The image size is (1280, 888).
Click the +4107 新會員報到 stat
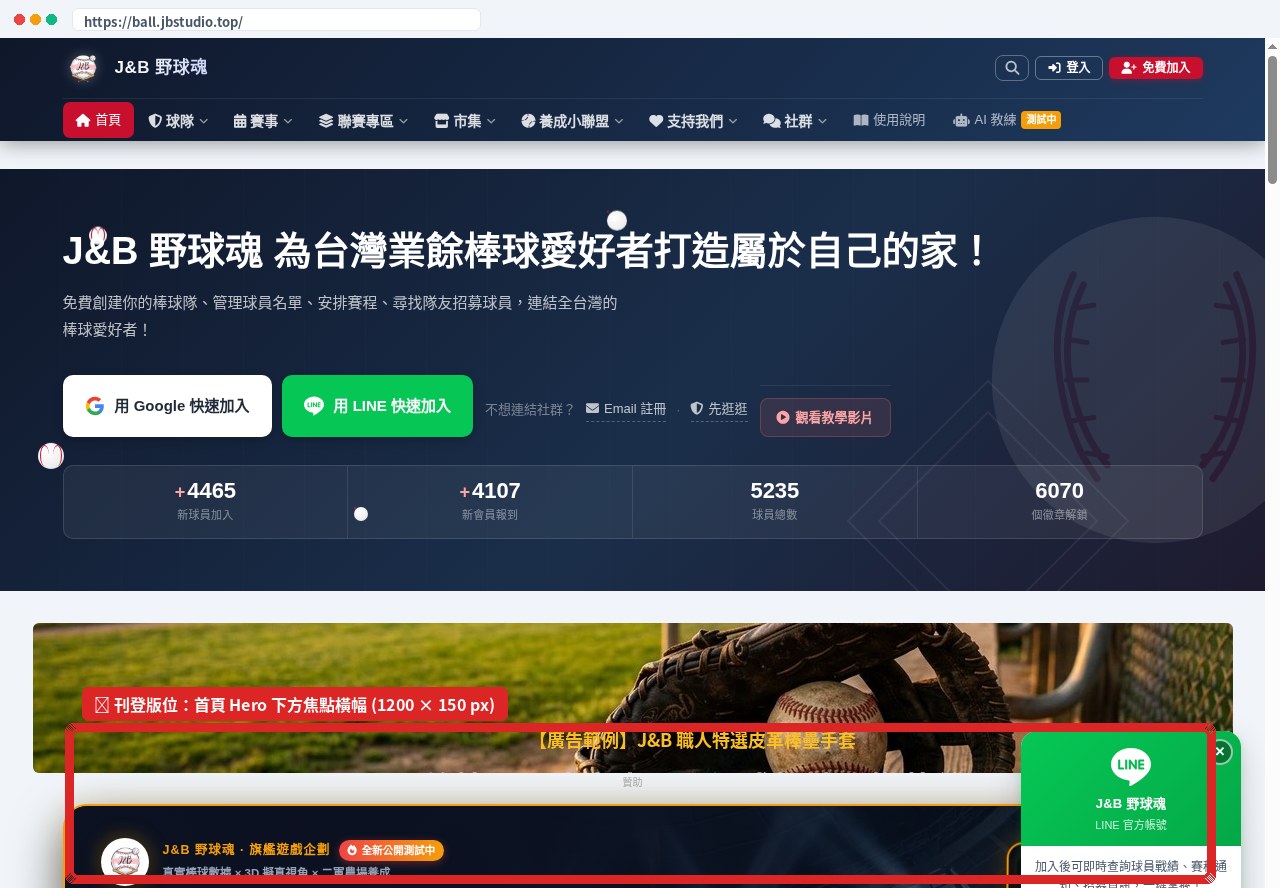pos(490,502)
